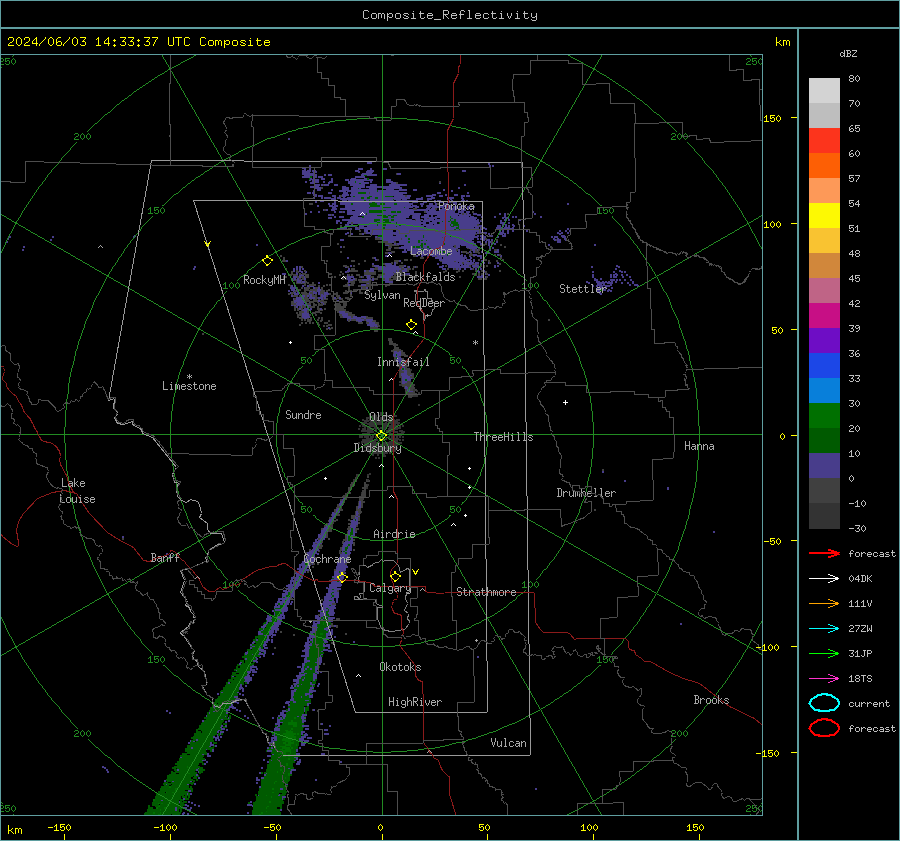This screenshot has width=900, height=841.
Task: Click the Airdrie map label
Action: pyautogui.click(x=394, y=534)
